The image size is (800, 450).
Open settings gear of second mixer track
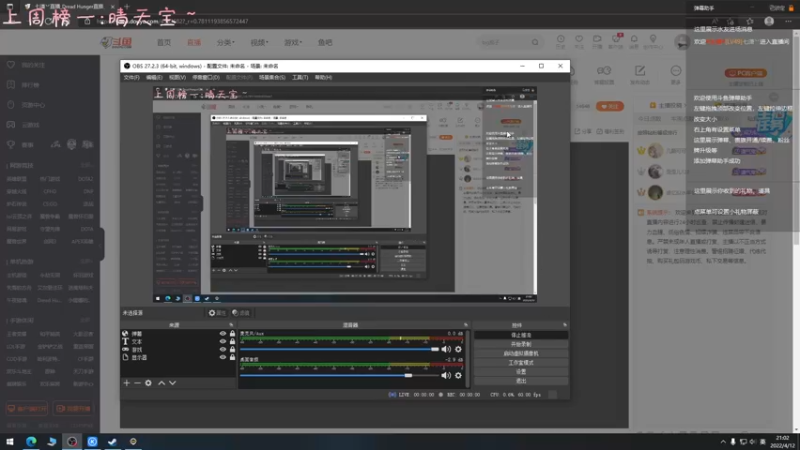[458, 376]
